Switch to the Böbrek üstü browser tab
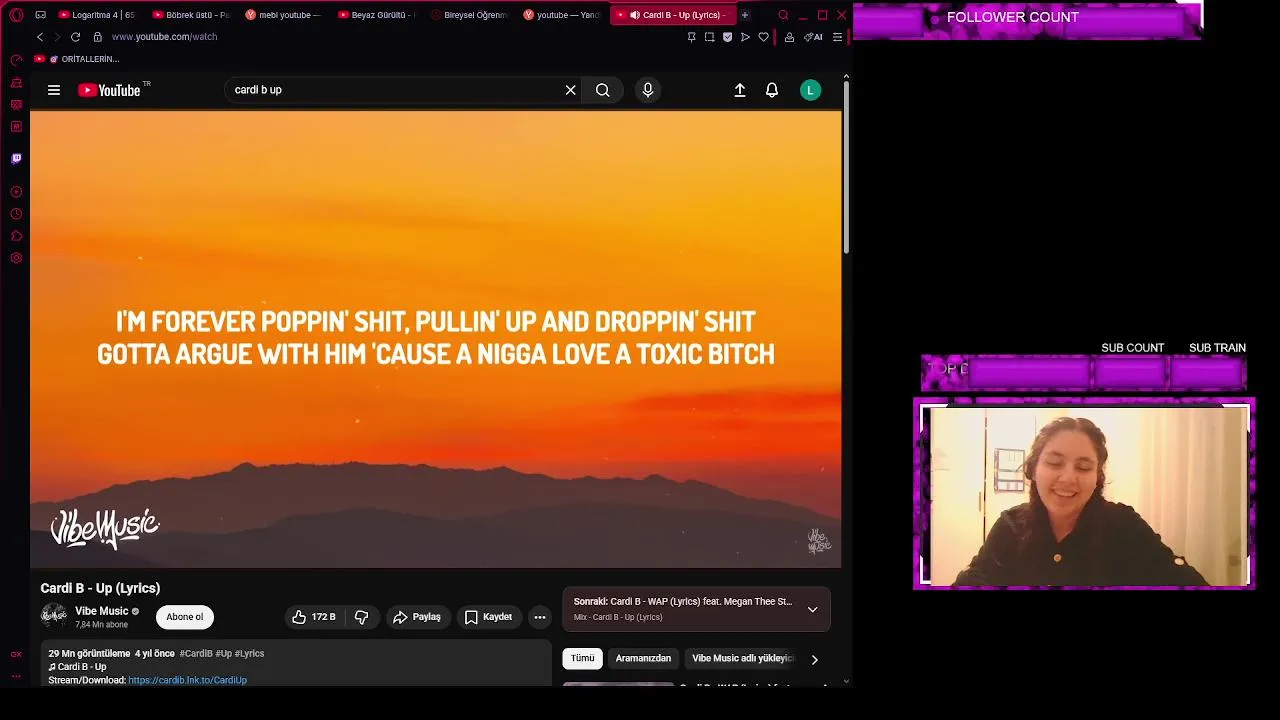The image size is (1280, 720). 190,15
